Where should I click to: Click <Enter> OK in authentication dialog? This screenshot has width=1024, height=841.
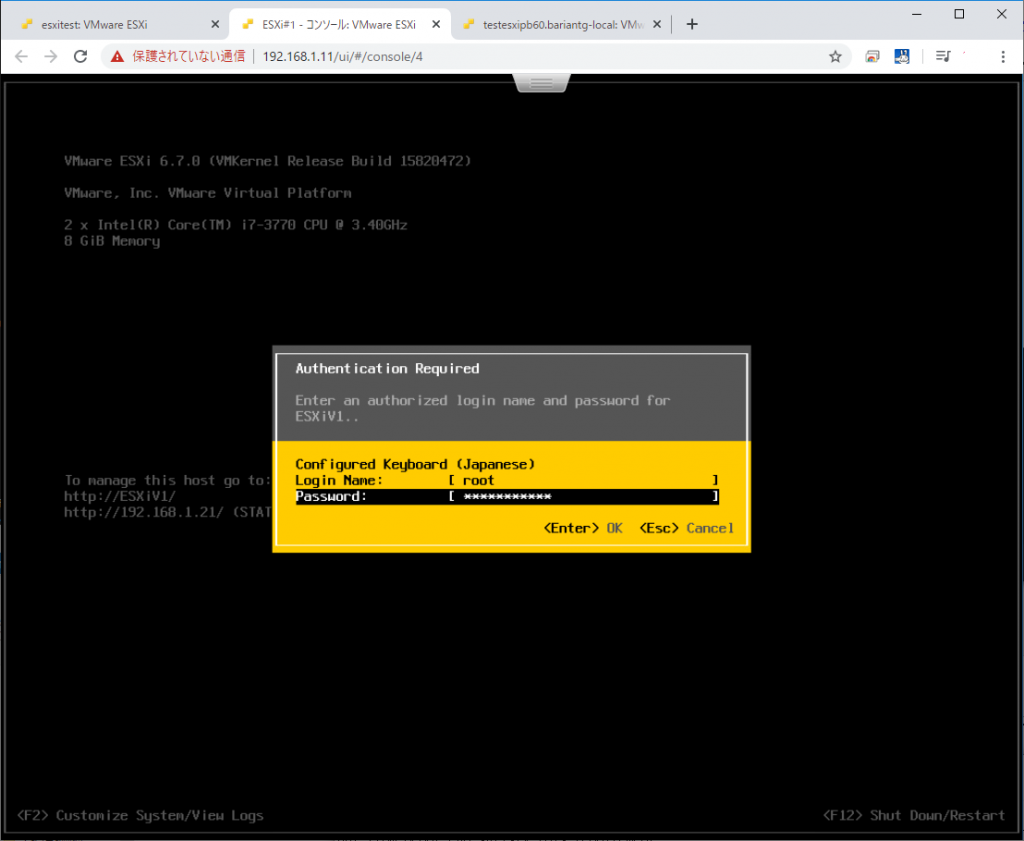pyautogui.click(x=583, y=528)
